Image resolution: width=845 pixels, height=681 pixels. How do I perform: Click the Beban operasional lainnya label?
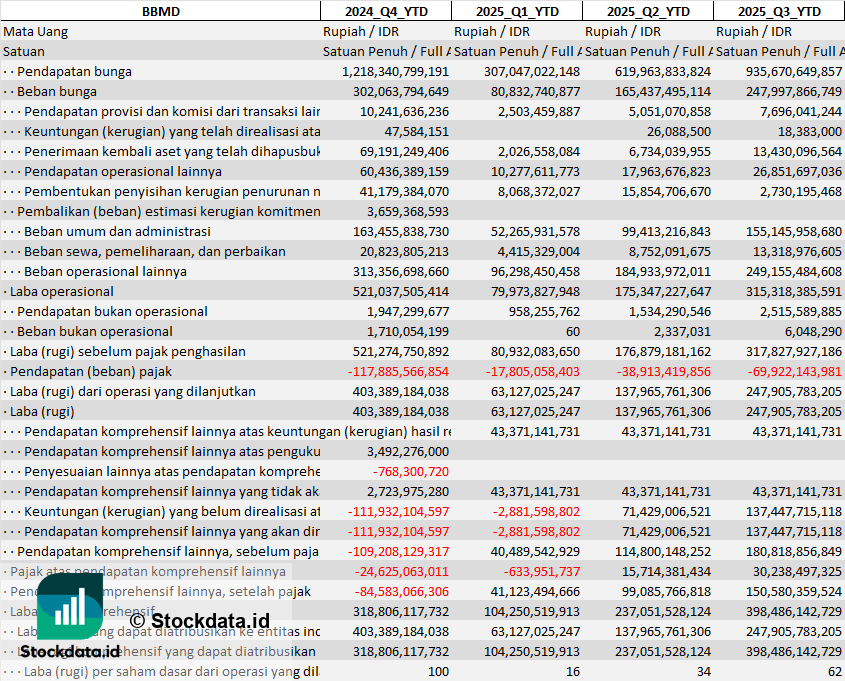pyautogui.click(x=105, y=271)
